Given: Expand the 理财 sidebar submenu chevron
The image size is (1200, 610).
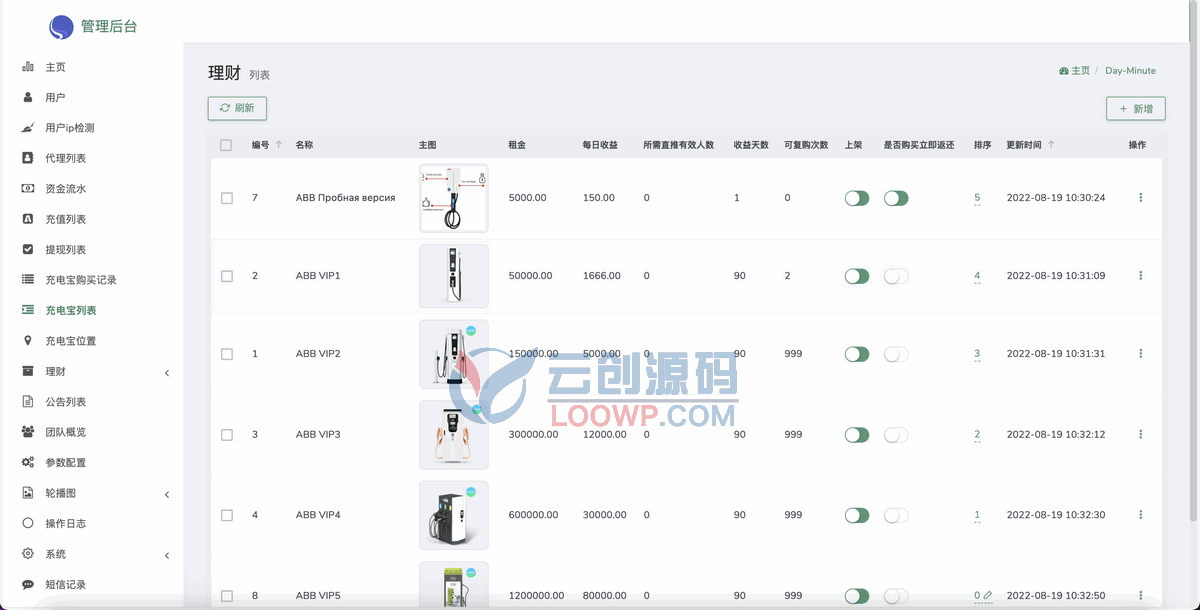Looking at the screenshot, I should click(x=167, y=373).
